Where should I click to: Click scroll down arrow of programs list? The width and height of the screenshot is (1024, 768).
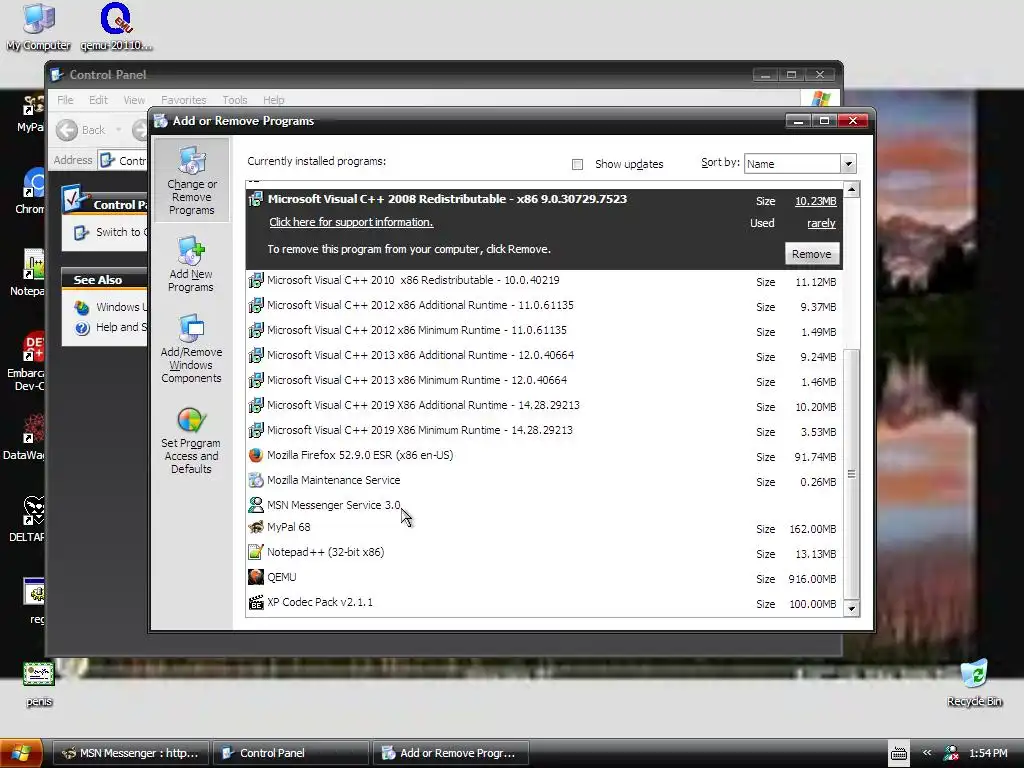tap(852, 609)
